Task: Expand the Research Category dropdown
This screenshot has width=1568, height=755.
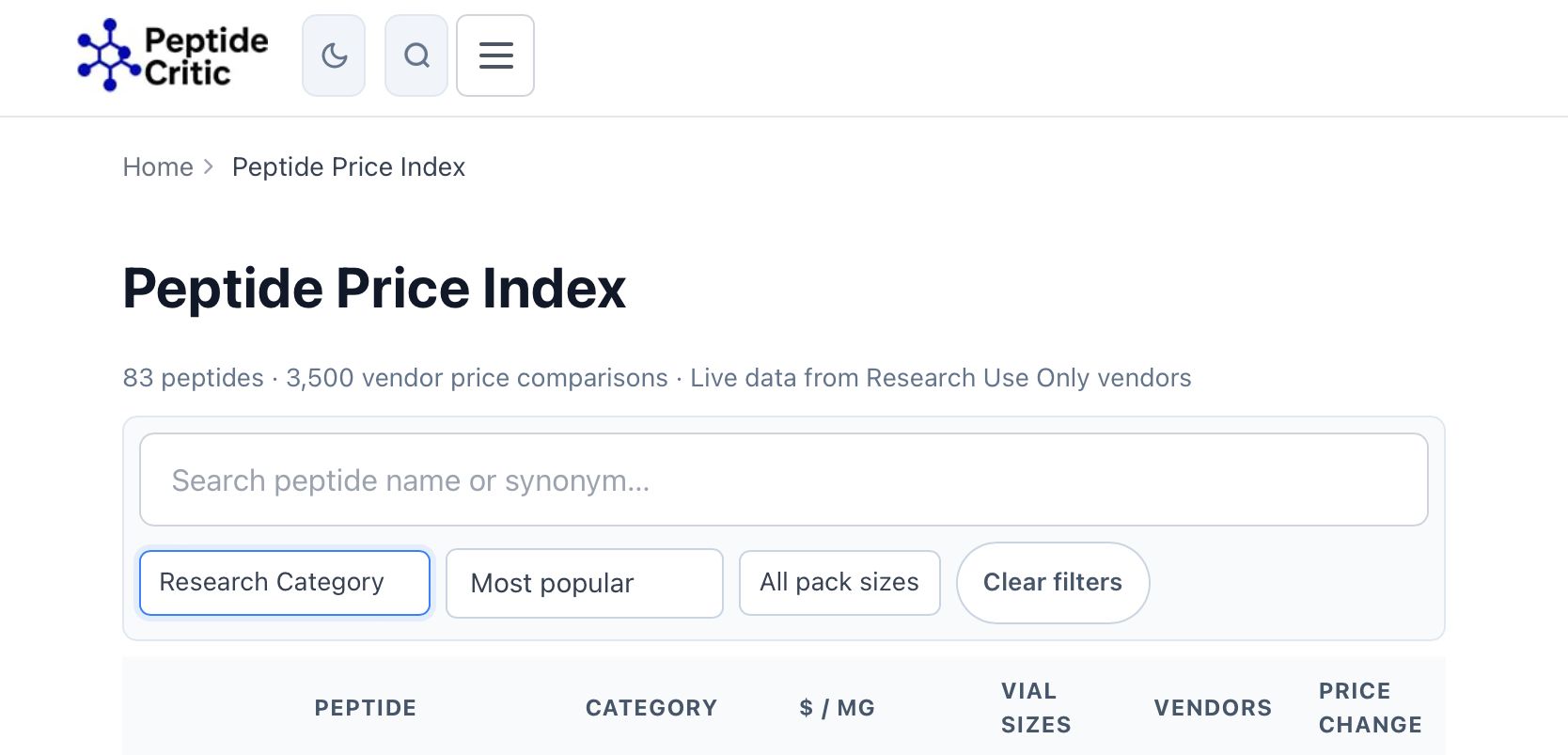Action: tap(285, 583)
